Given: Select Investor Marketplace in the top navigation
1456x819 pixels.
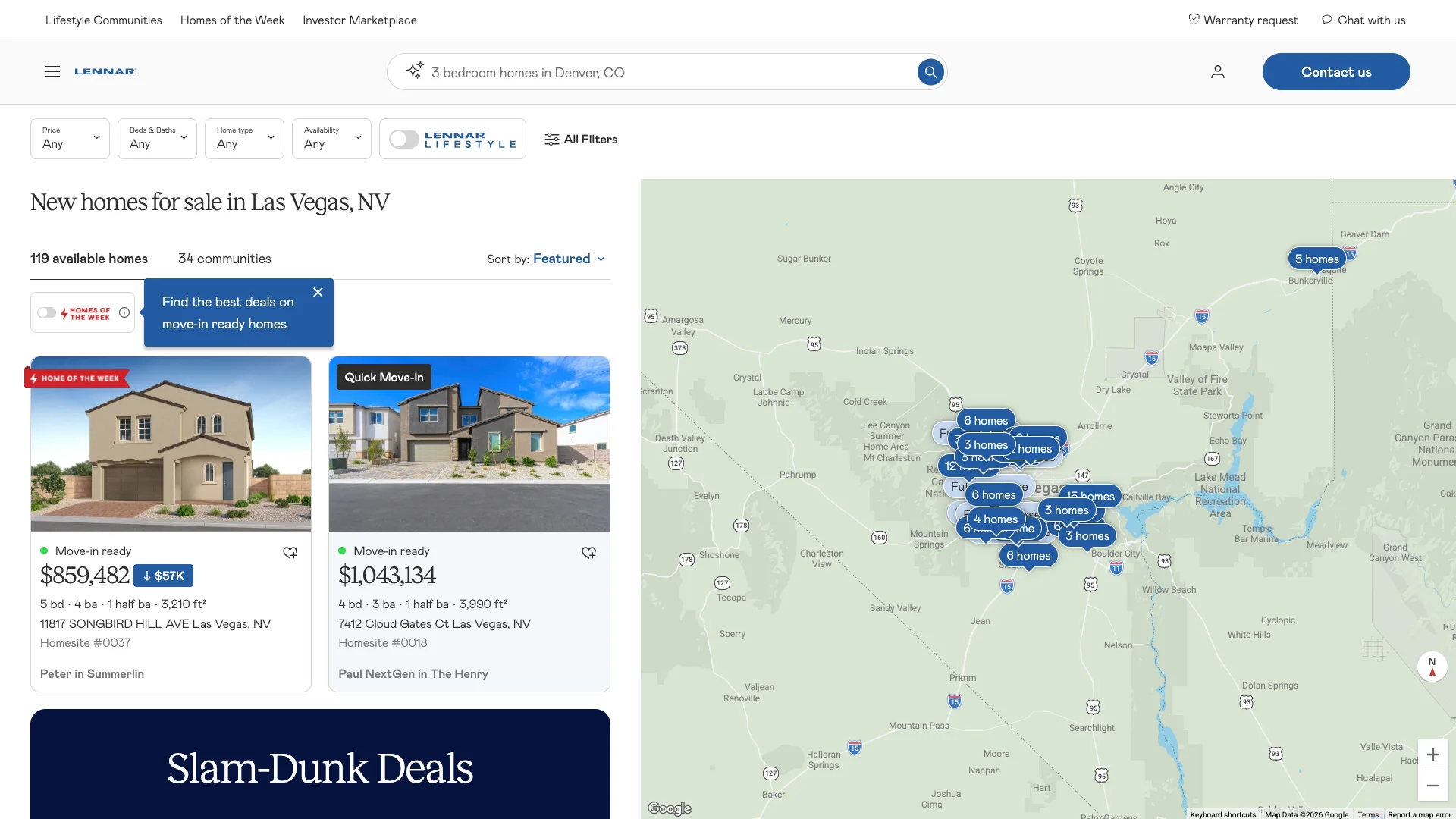Looking at the screenshot, I should click(x=359, y=20).
